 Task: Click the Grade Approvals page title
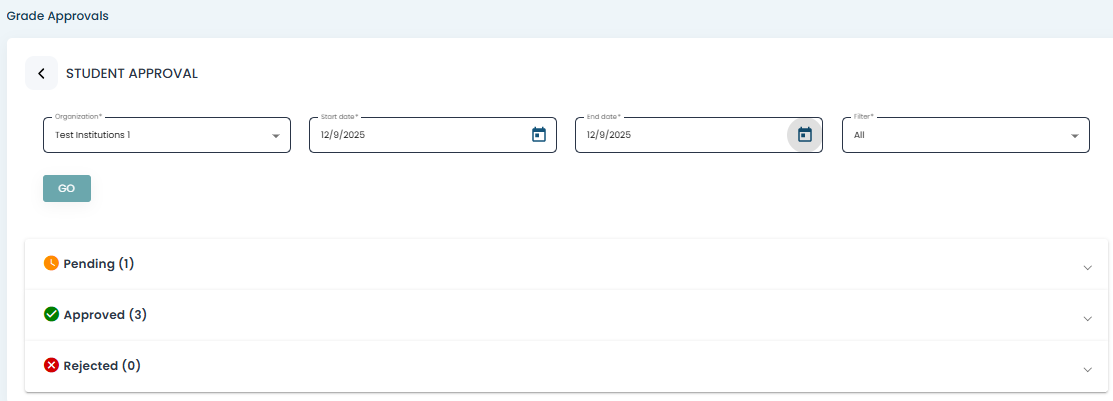[x=57, y=16]
